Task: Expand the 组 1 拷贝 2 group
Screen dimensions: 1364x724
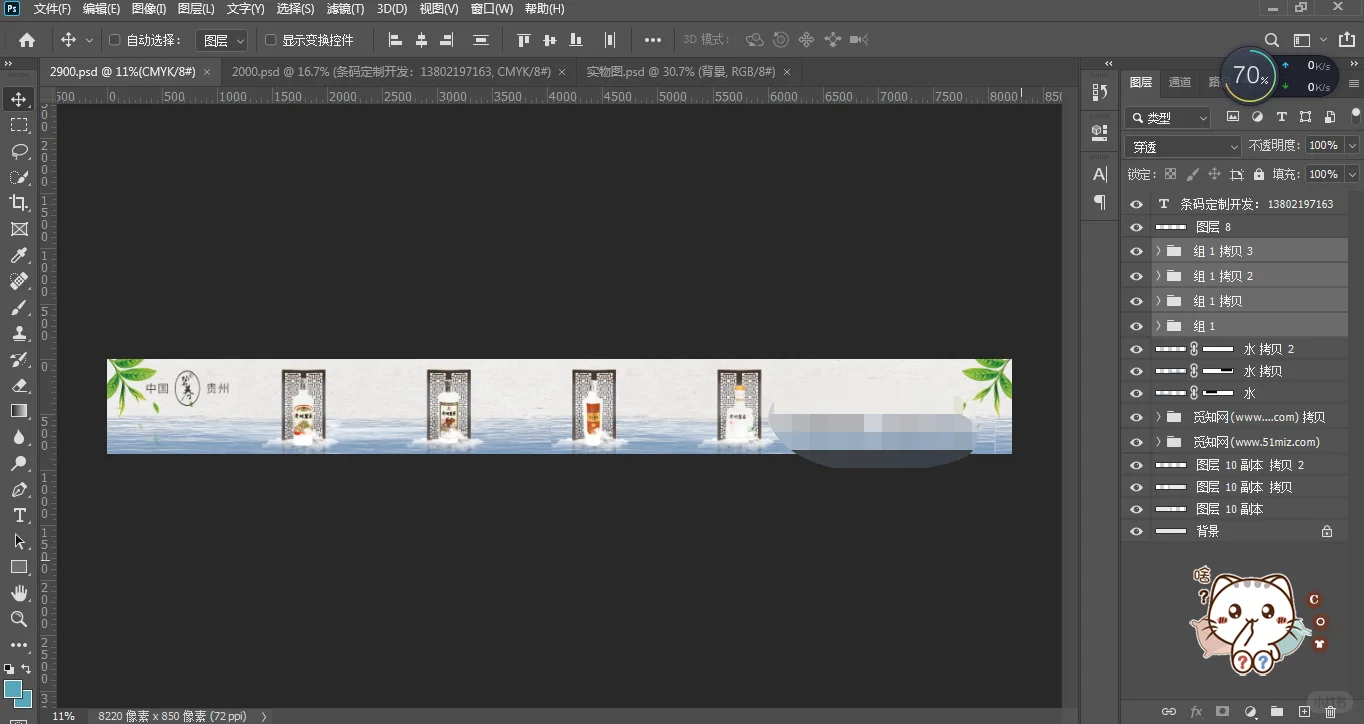Action: coord(1158,276)
